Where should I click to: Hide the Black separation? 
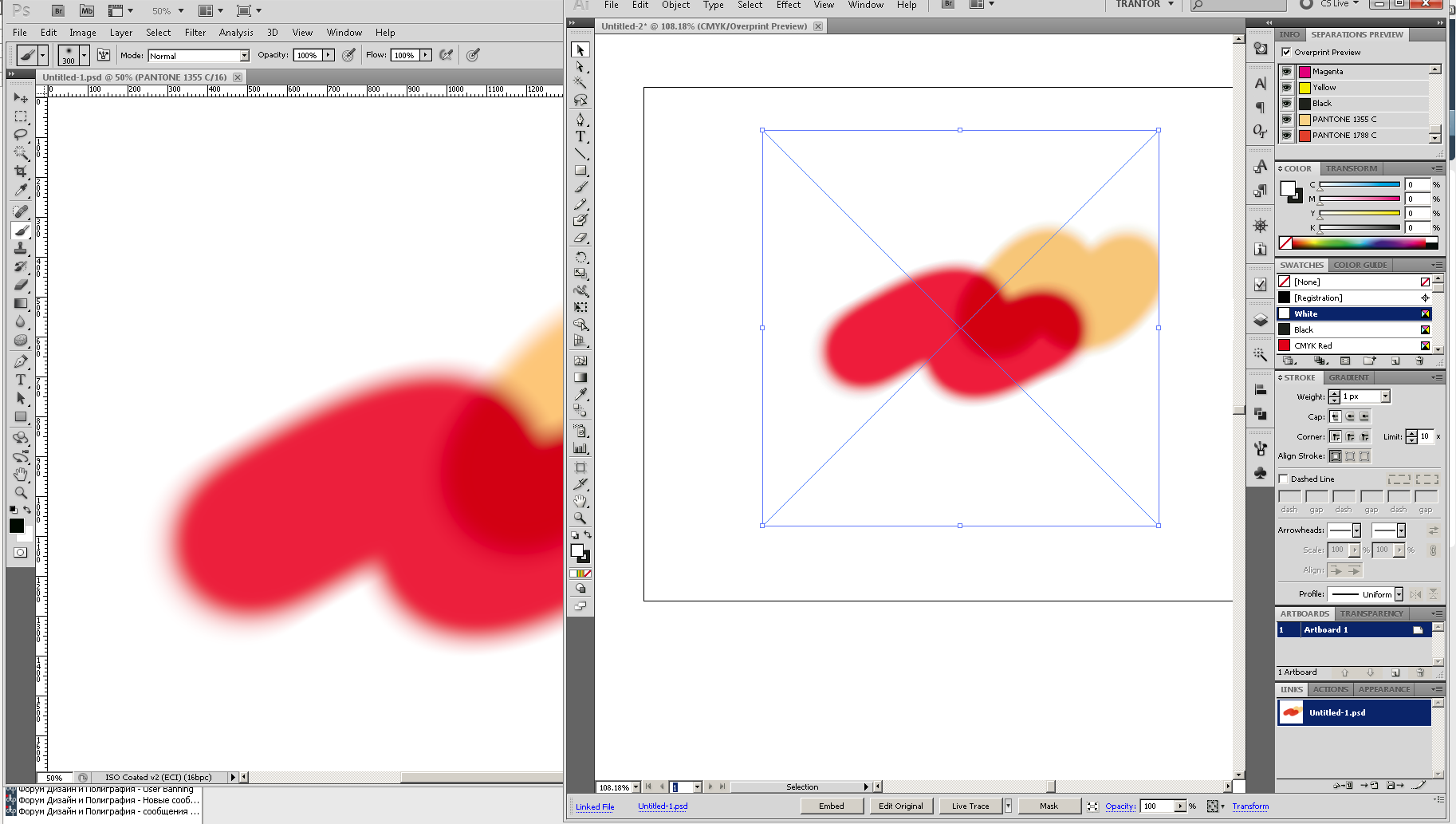point(1286,104)
